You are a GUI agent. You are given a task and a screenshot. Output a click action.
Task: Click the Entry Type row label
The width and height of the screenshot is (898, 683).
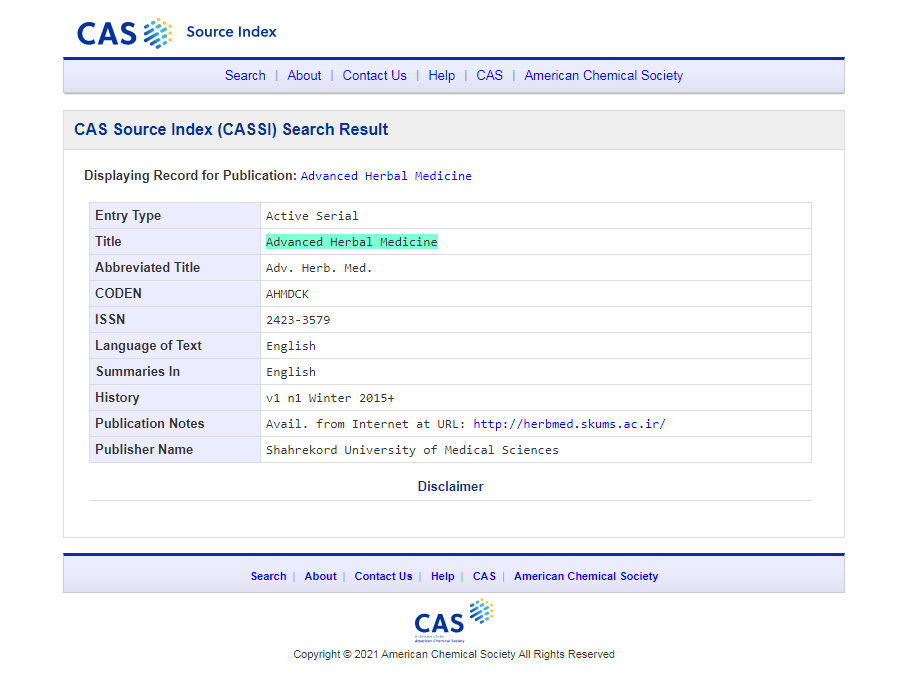(x=128, y=216)
